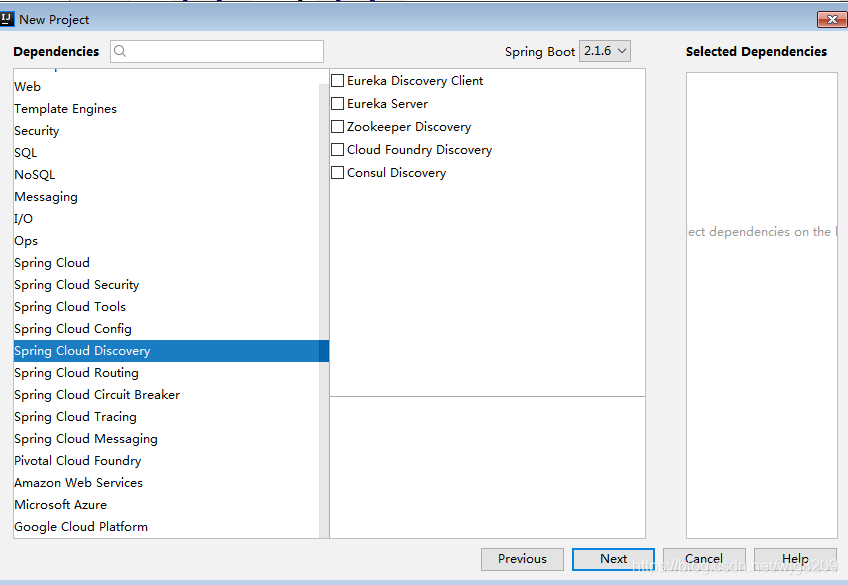This screenshot has height=585, width=848.
Task: Select Spring Cloud Tools category
Action: click(167, 307)
